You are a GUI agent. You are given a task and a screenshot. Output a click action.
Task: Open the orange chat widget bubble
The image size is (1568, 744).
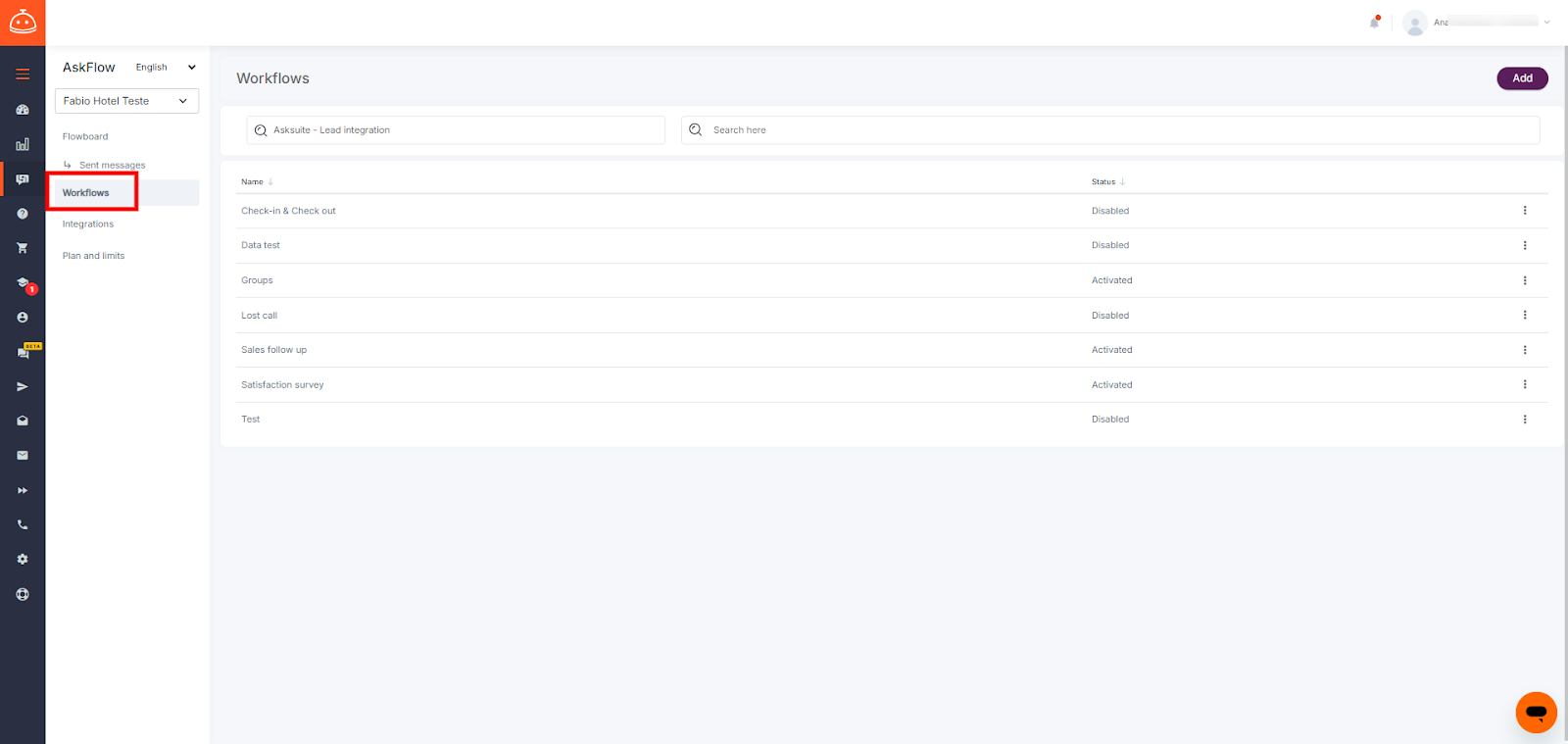[1536, 713]
